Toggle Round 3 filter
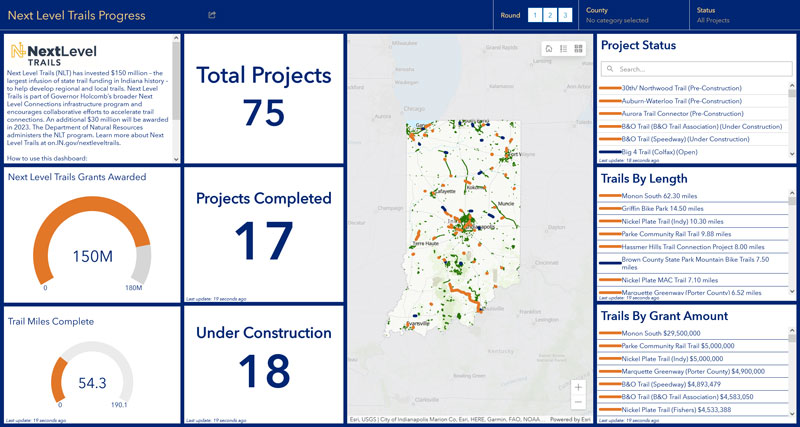This screenshot has height=427, width=800. click(565, 15)
